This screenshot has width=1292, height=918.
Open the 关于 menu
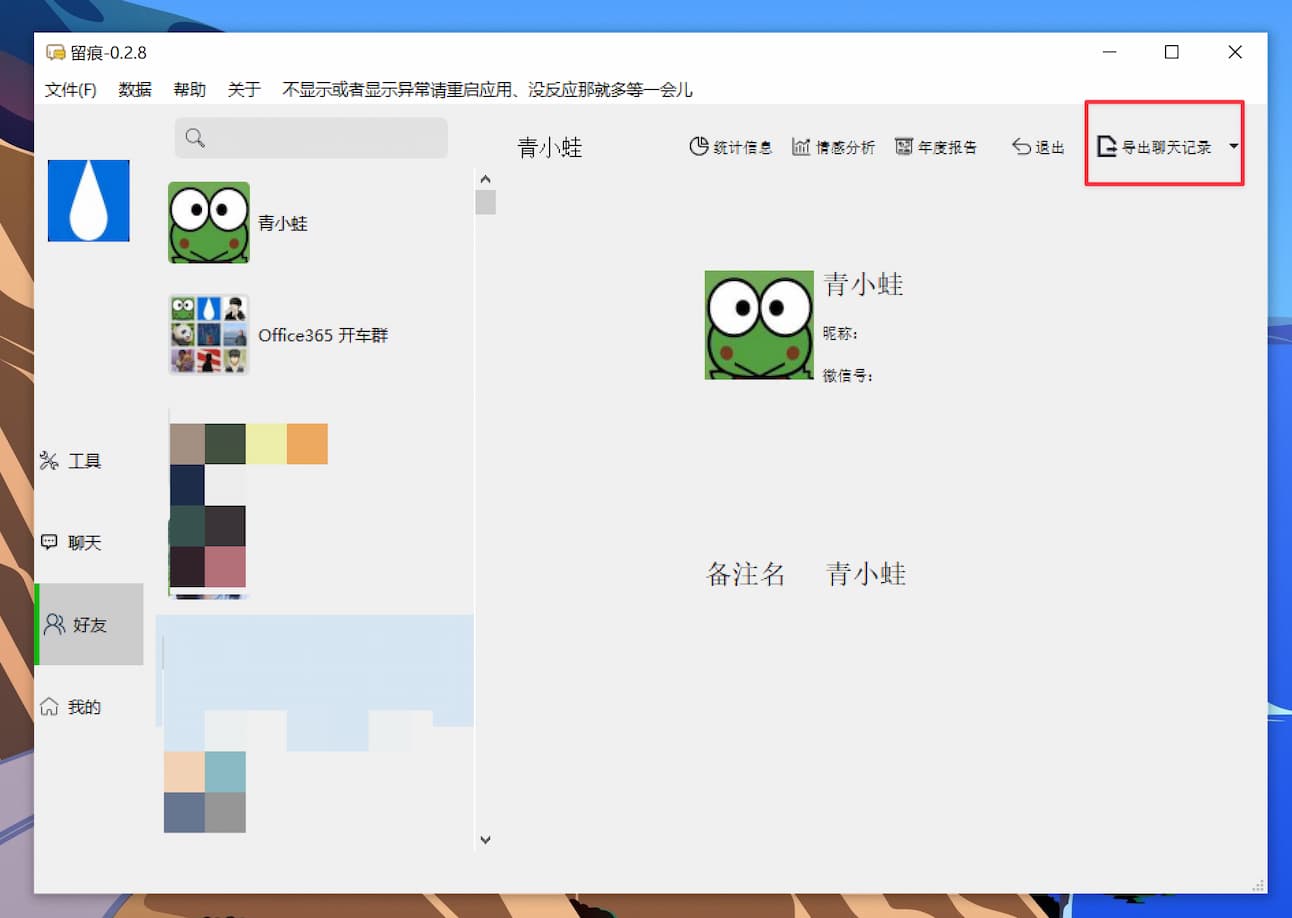tap(244, 90)
